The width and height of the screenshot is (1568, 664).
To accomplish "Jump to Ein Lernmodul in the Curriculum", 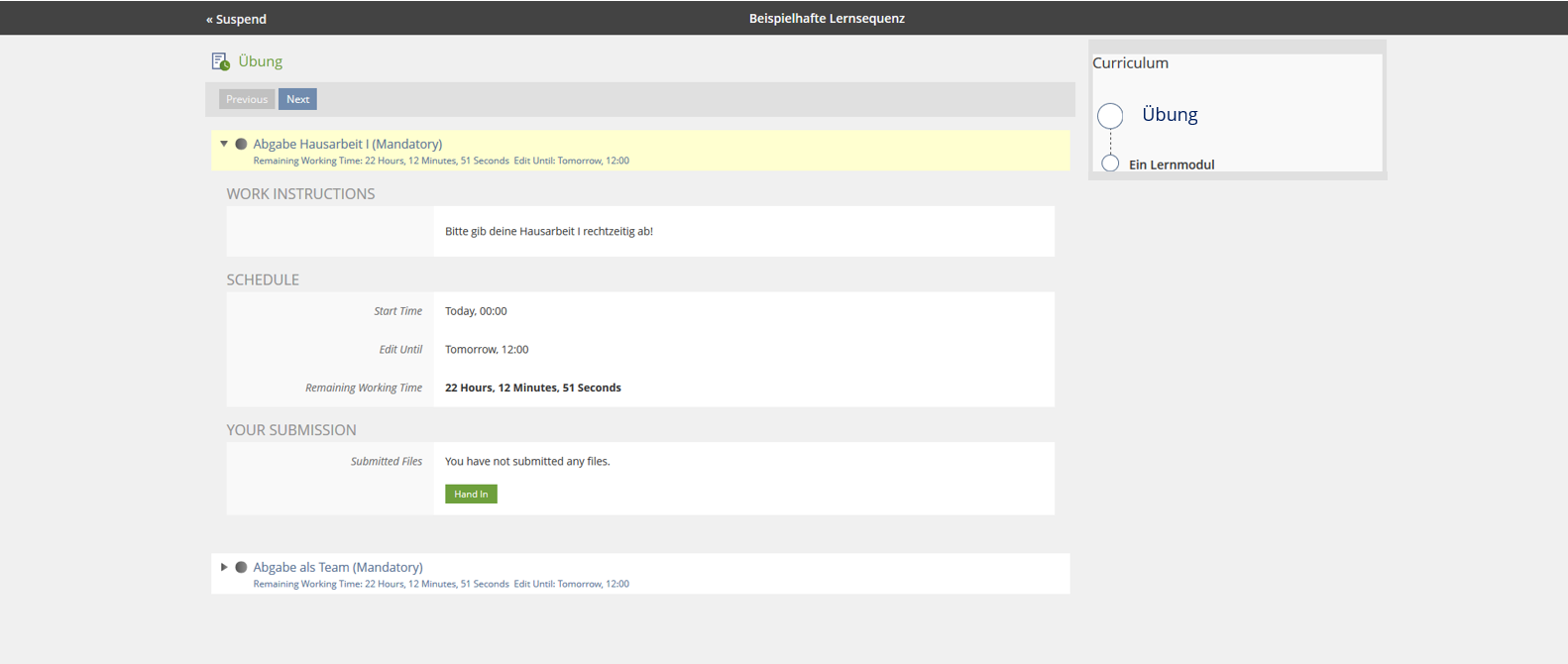I will click(1172, 165).
